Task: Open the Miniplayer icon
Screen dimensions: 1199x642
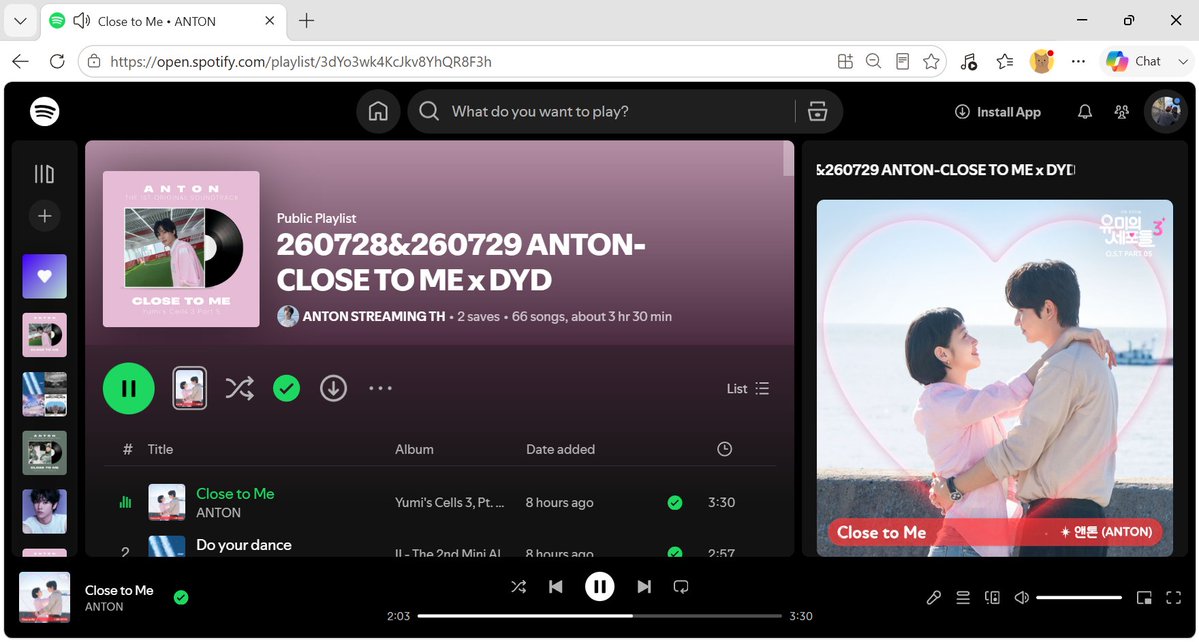Action: 1144,598
